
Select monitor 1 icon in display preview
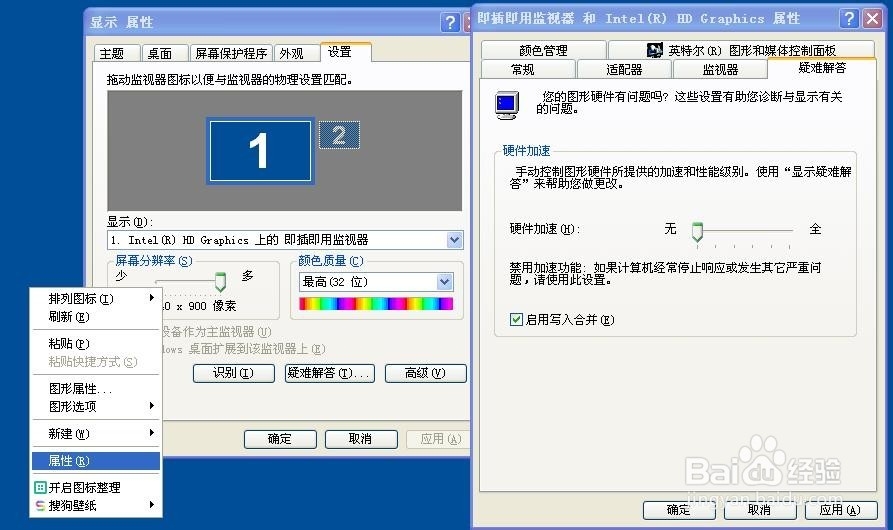click(x=260, y=151)
